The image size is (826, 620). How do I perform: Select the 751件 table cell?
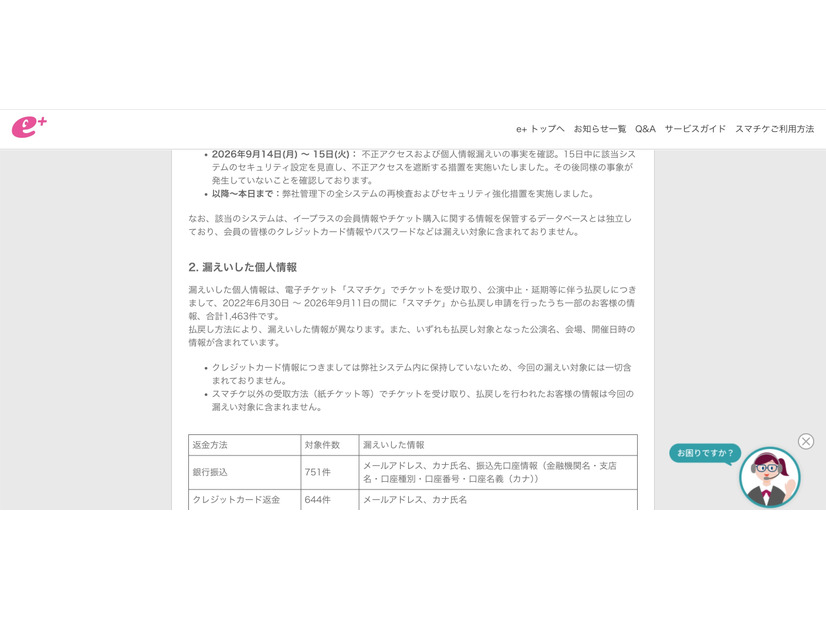coord(330,473)
